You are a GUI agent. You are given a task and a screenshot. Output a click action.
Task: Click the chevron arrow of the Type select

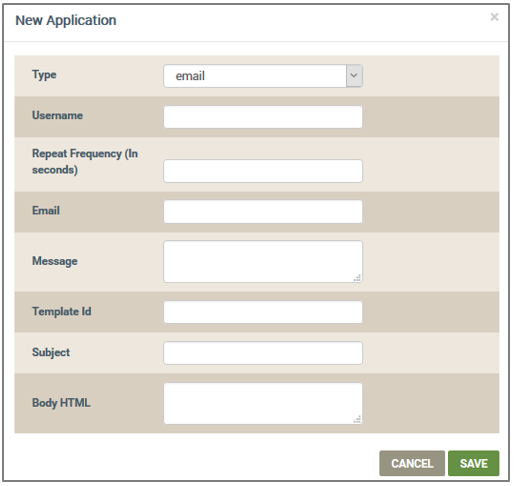pos(354,76)
